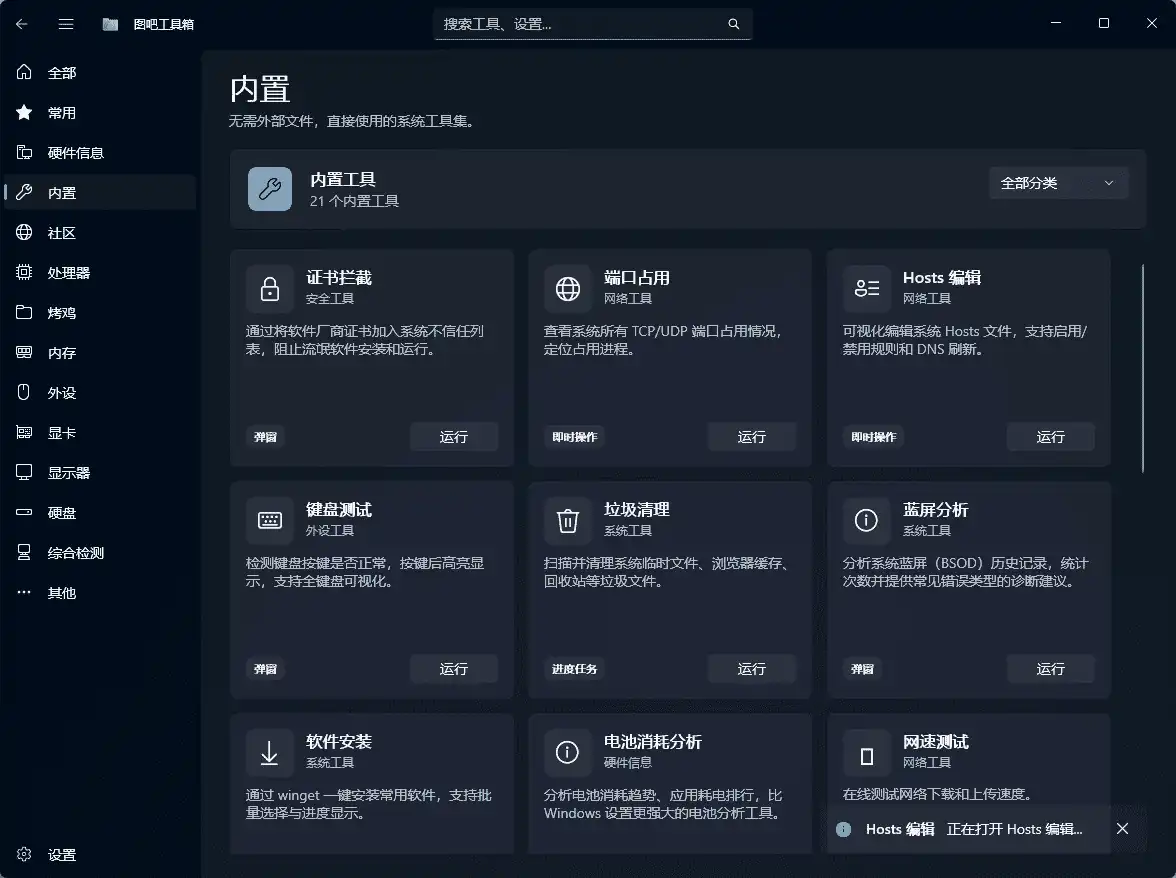
Task: Open 处理器 category
Action: pyautogui.click(x=100, y=273)
